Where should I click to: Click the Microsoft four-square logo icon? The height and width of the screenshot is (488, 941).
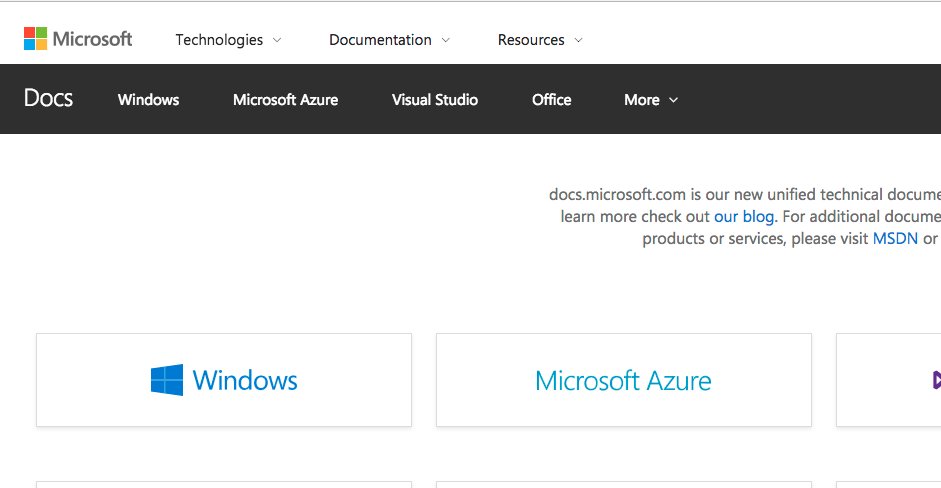point(35,38)
